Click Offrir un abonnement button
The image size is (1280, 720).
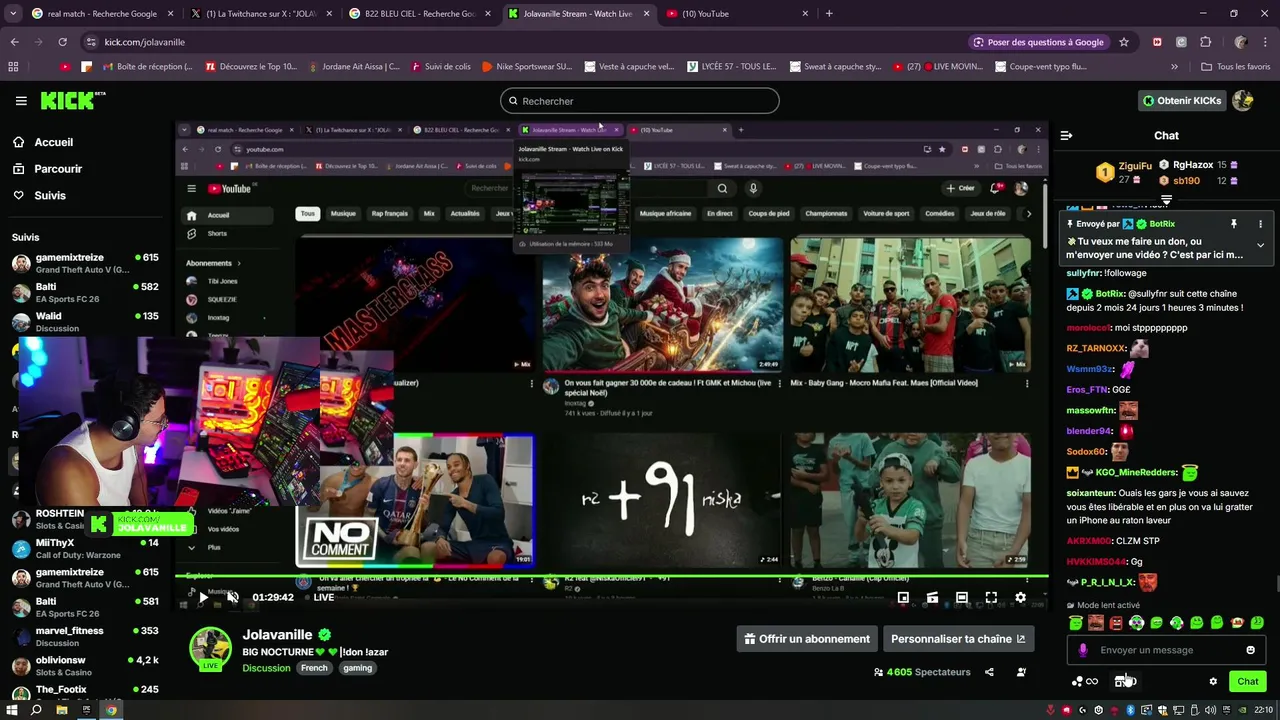[x=807, y=639]
